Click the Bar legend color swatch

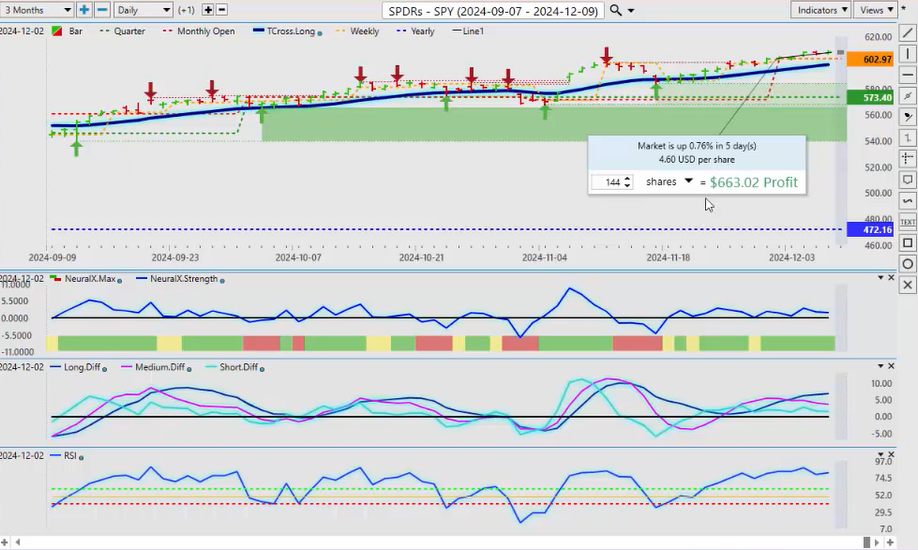point(57,31)
